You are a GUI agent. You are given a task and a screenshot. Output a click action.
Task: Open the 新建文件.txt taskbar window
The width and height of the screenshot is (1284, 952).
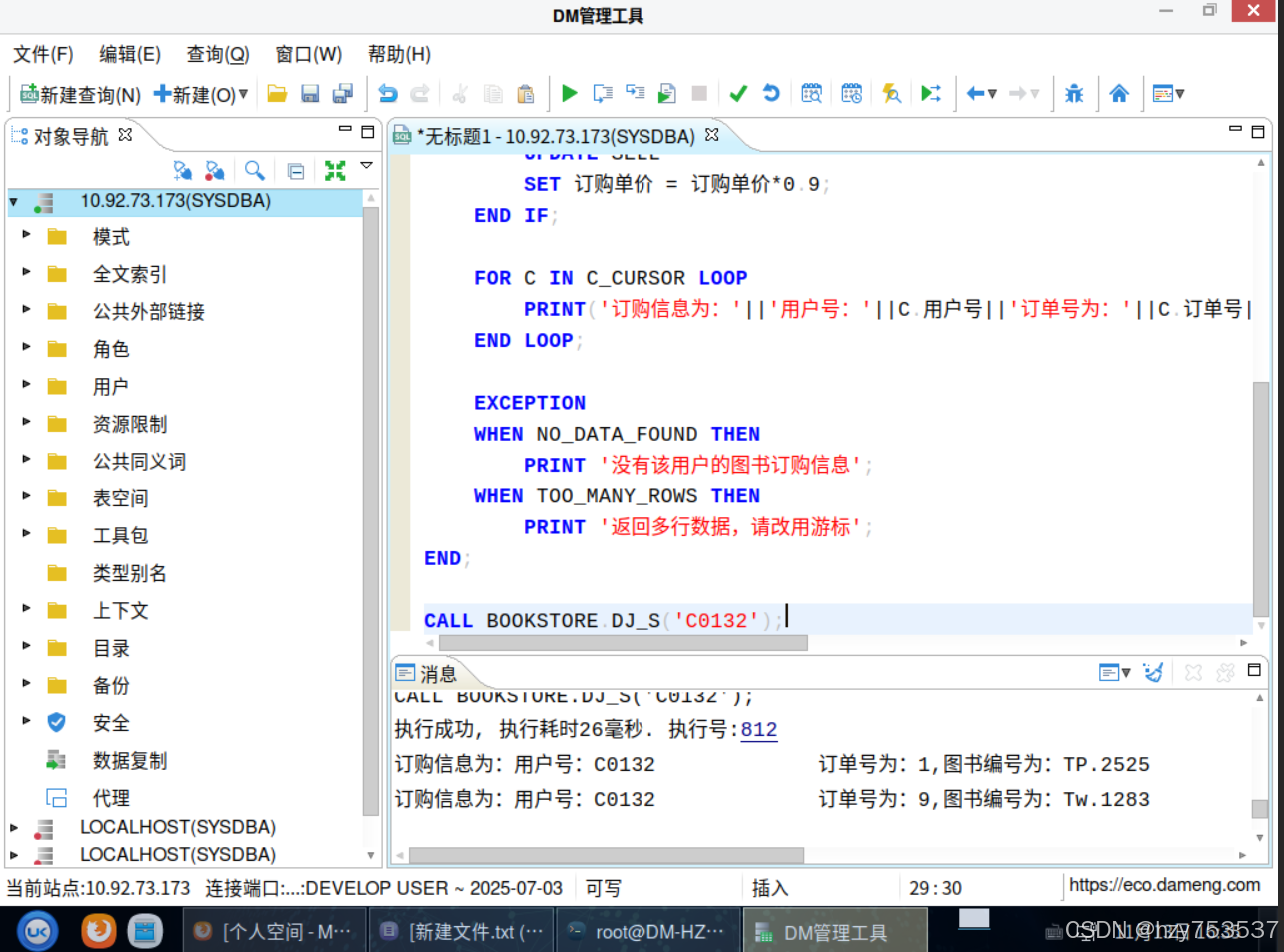463,931
